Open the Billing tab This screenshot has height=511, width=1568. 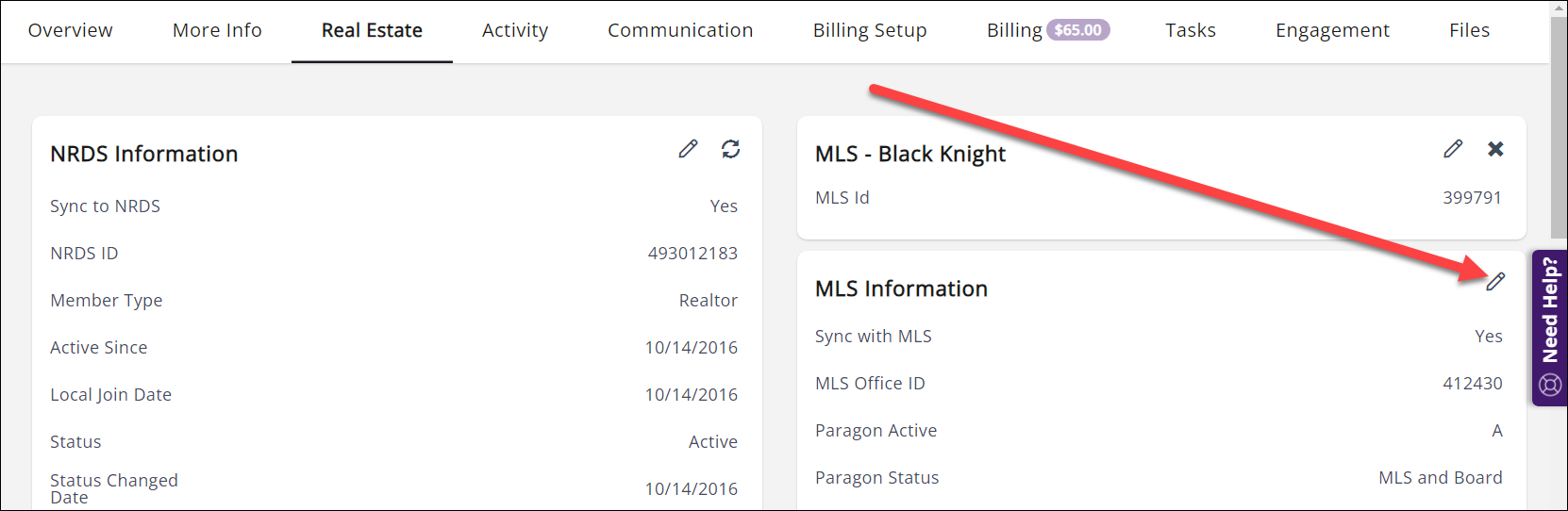coord(1014,30)
